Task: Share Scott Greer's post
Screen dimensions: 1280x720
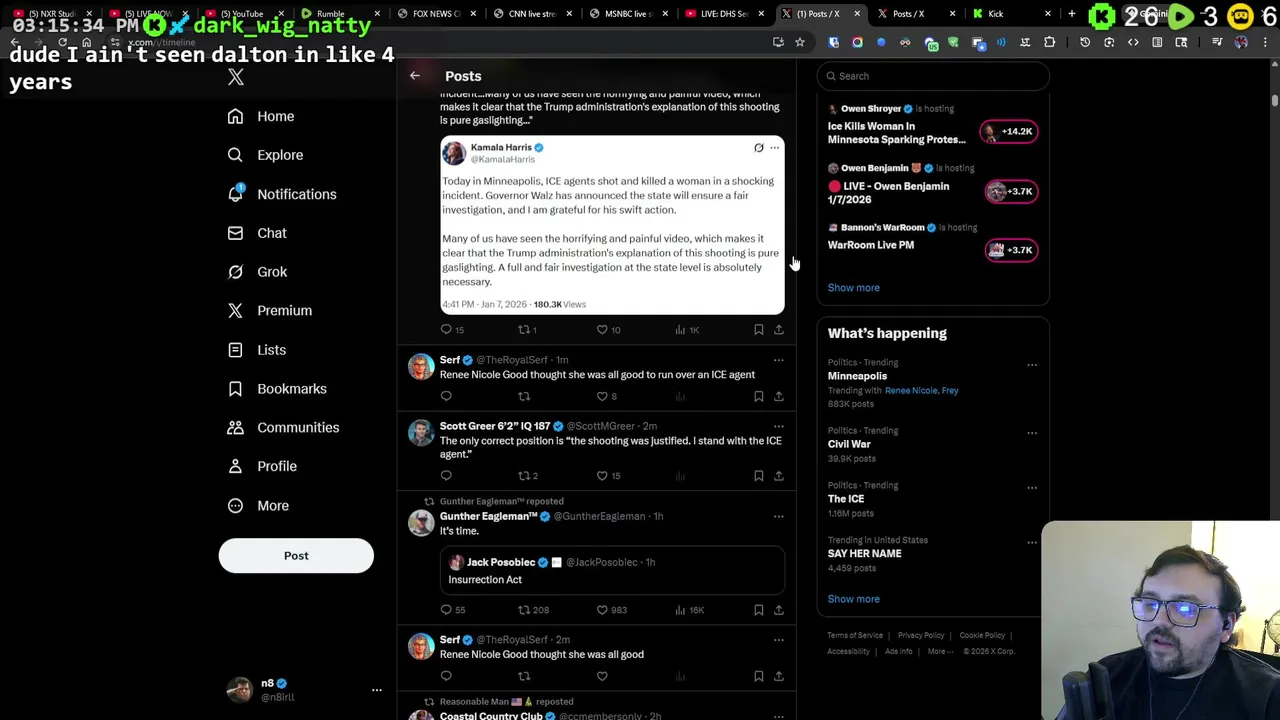Action: [x=779, y=476]
